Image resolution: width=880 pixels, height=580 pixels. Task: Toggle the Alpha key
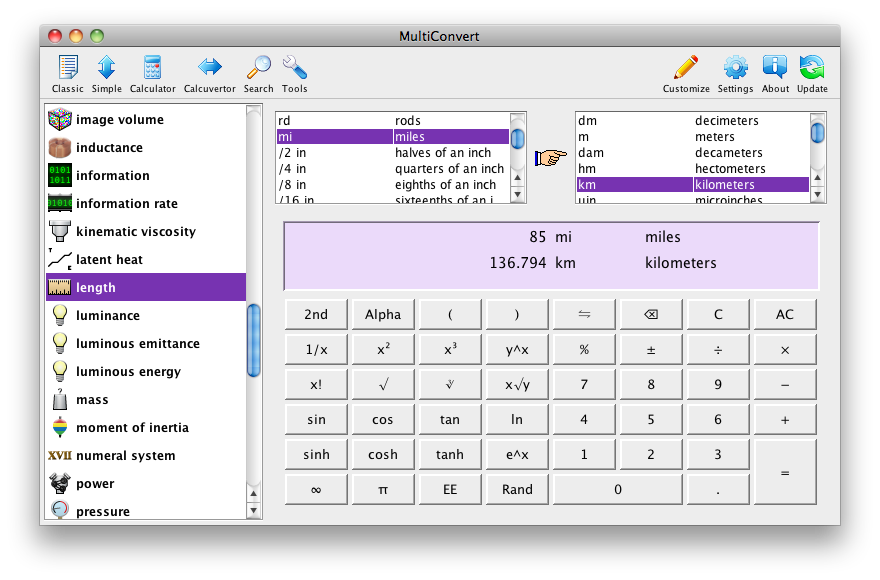tap(383, 314)
